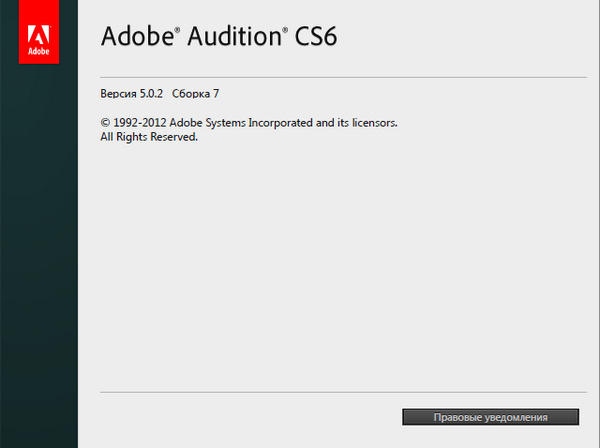Click the "All Rights Reserved." line
Screen dimensions: 600x448
[149, 137]
